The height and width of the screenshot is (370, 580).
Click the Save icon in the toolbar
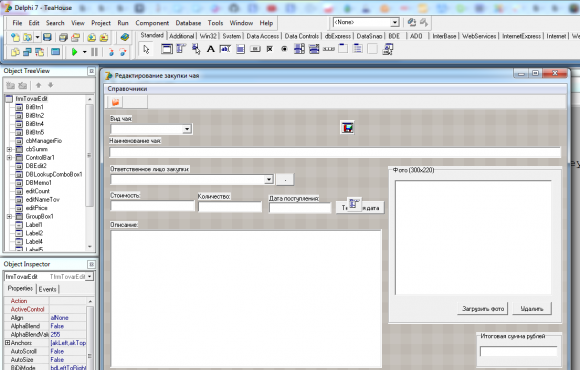tap(47, 37)
